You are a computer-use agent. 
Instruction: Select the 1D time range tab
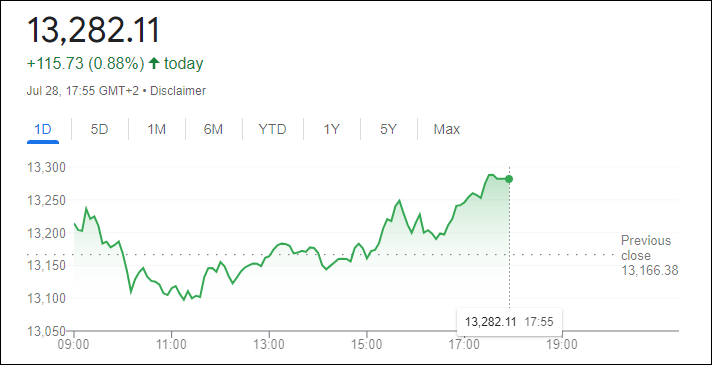(43, 130)
